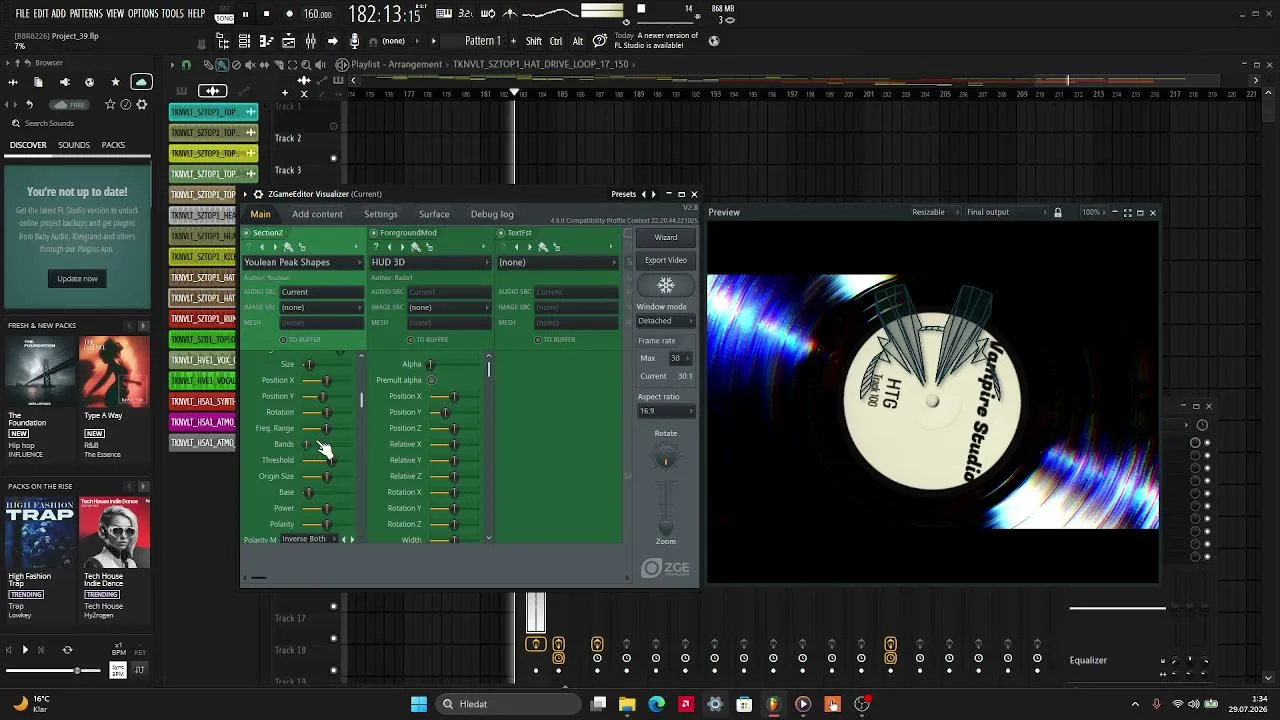The height and width of the screenshot is (720, 1280).
Task: Switch to the Settings tab in Visualizer
Action: (x=380, y=214)
